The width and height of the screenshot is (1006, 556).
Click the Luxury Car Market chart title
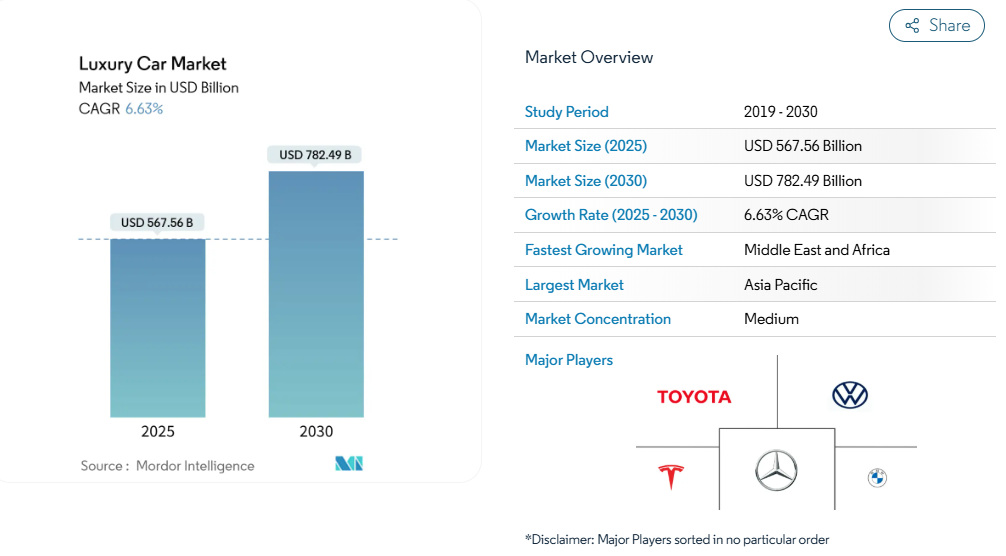tap(153, 64)
